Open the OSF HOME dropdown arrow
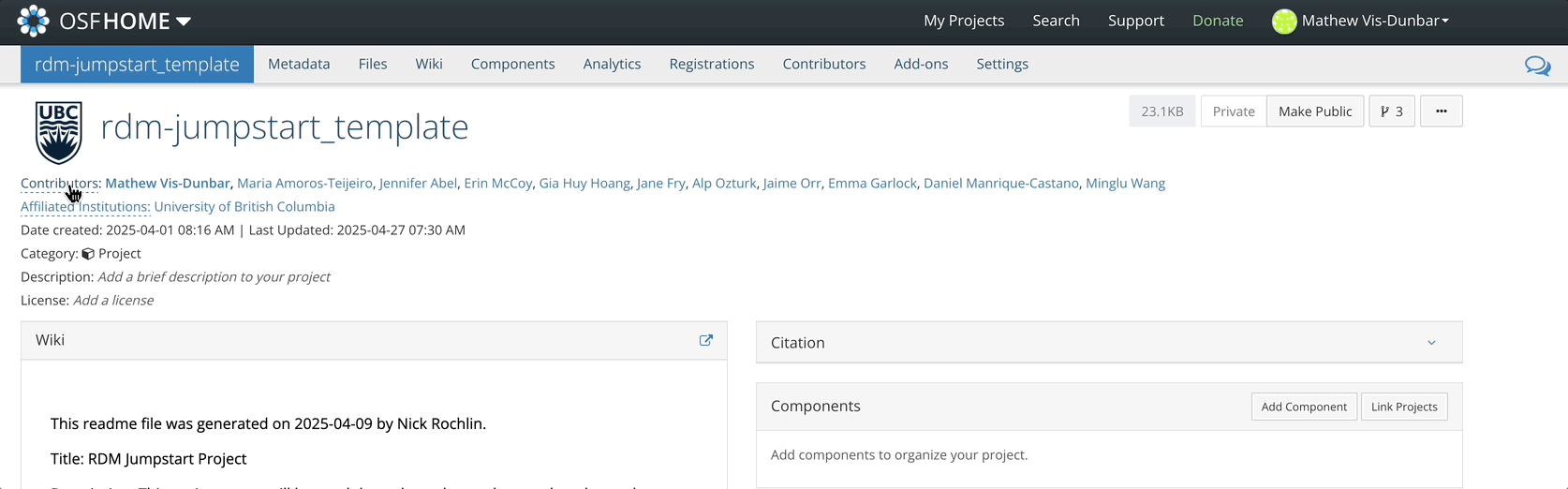This screenshot has height=489, width=1568. [184, 22]
